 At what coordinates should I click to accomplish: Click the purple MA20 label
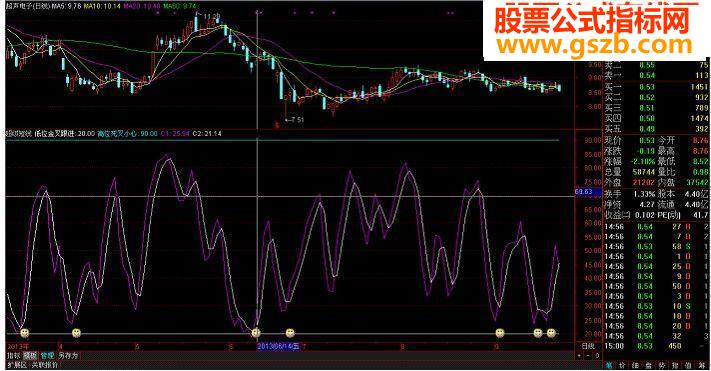tap(142, 6)
